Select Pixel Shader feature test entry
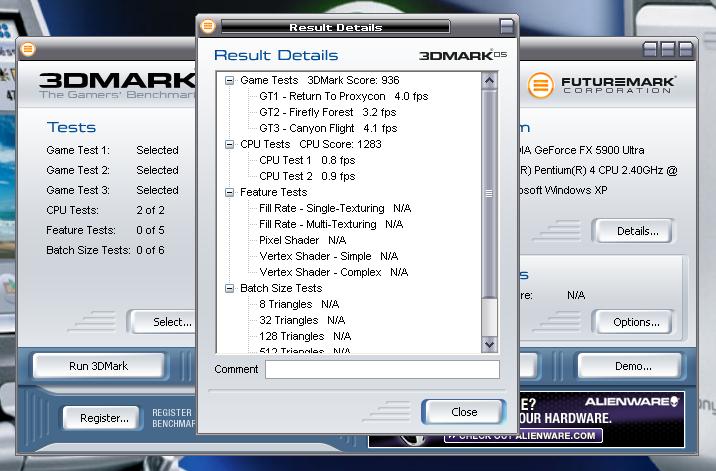This screenshot has width=716, height=471. (x=302, y=240)
